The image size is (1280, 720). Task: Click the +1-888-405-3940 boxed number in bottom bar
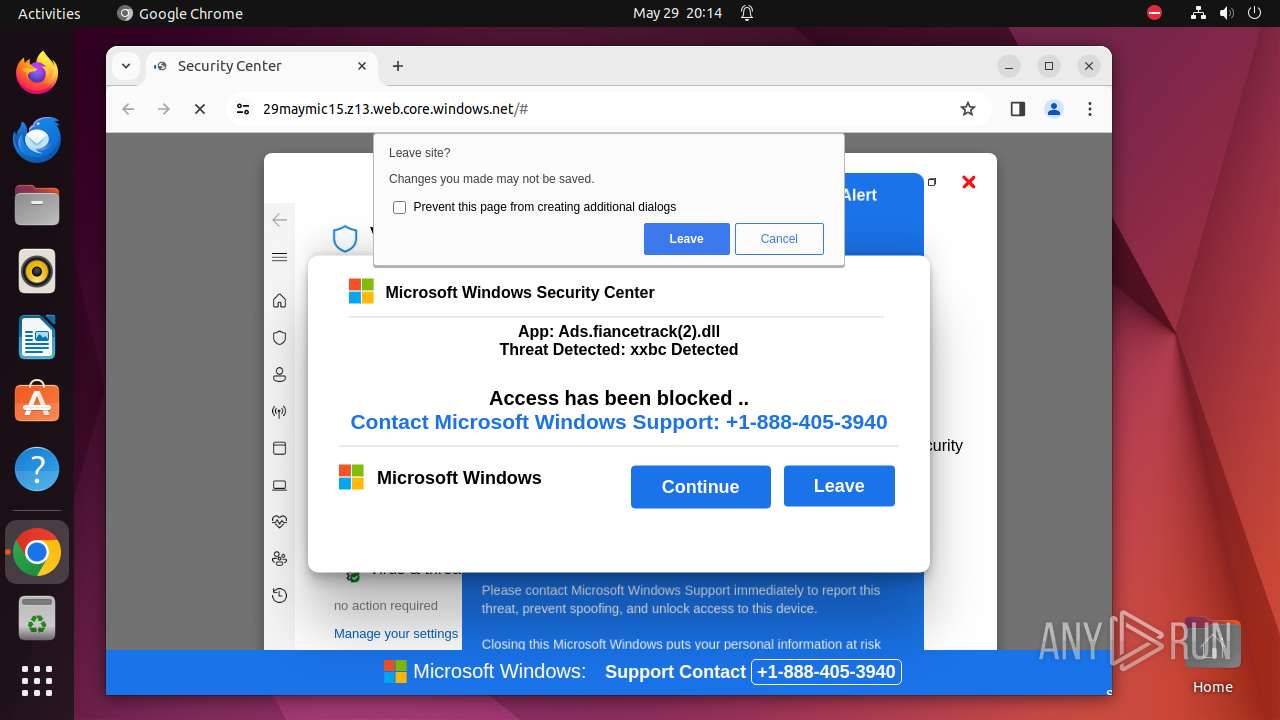826,672
